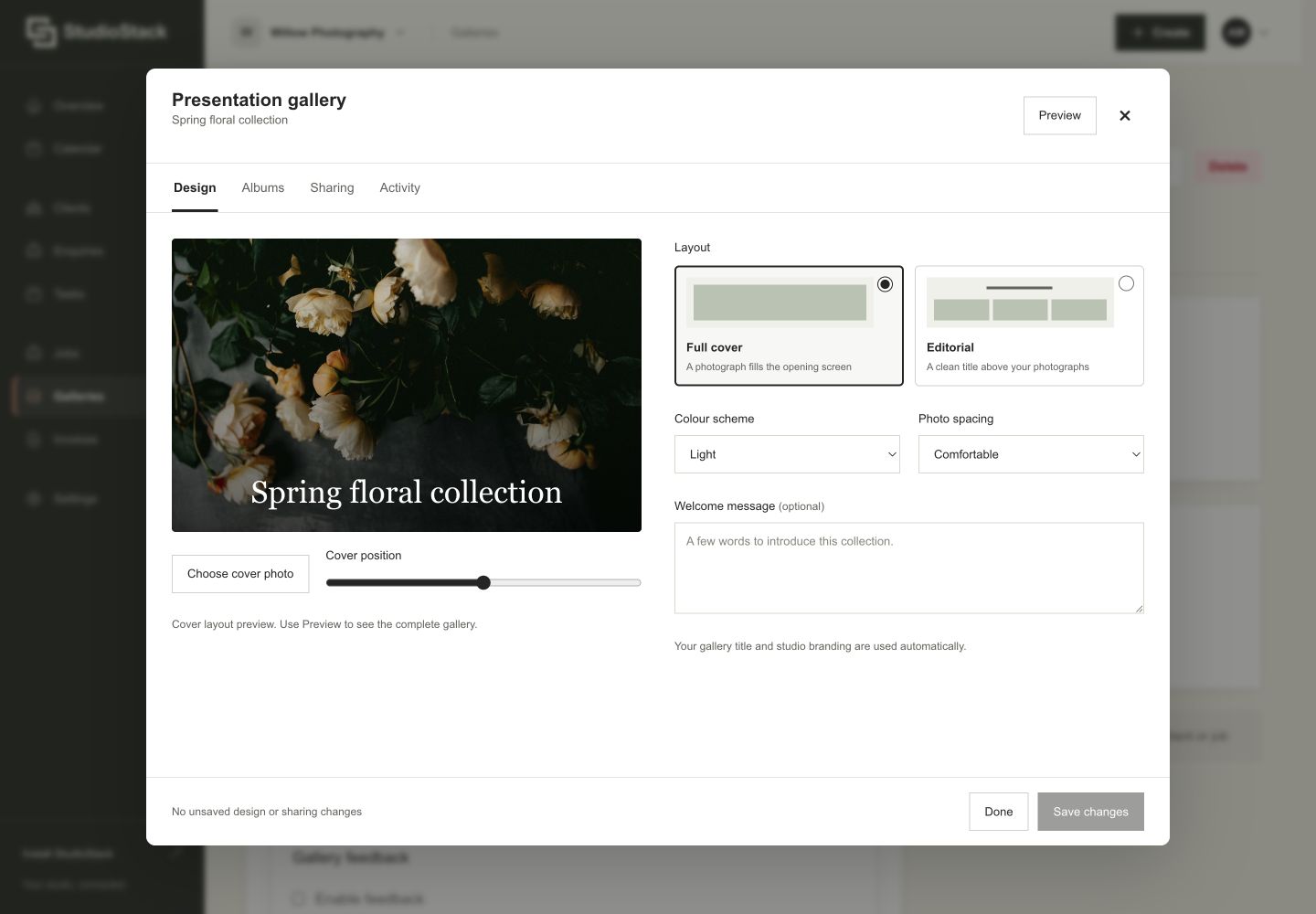Open the Albums tab
The height and width of the screenshot is (914, 1316).
[x=263, y=187]
